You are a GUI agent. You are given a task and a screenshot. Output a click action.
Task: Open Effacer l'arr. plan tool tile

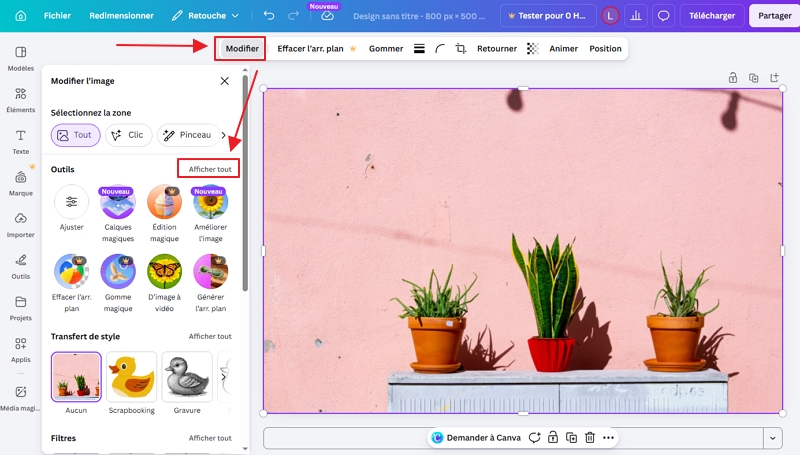[x=71, y=284]
